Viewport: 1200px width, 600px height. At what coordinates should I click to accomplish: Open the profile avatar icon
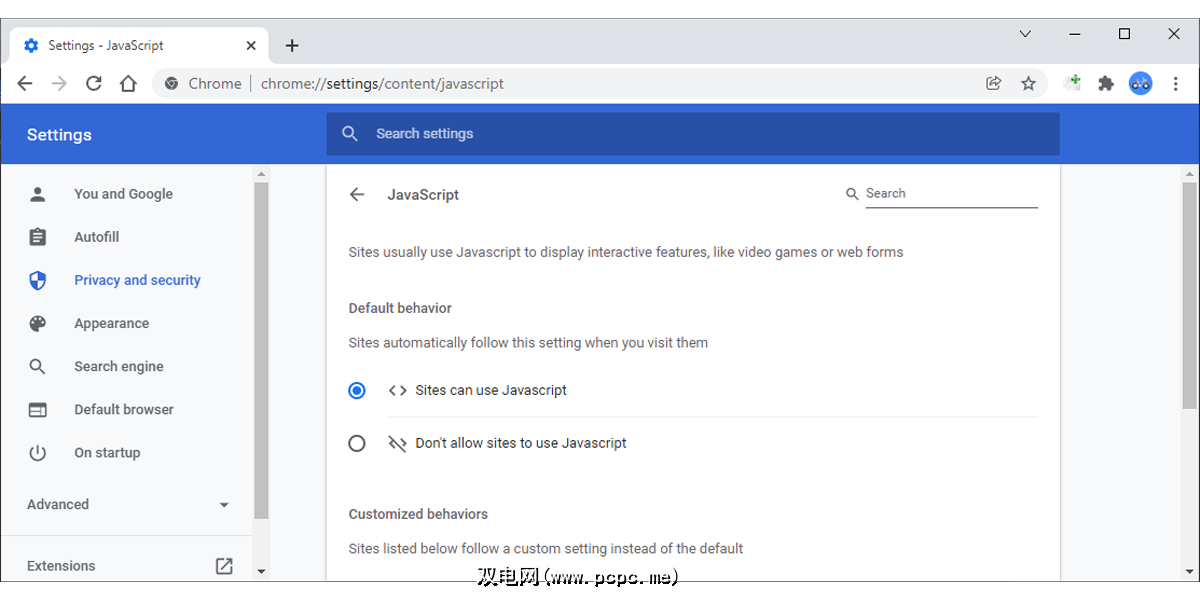(1141, 84)
